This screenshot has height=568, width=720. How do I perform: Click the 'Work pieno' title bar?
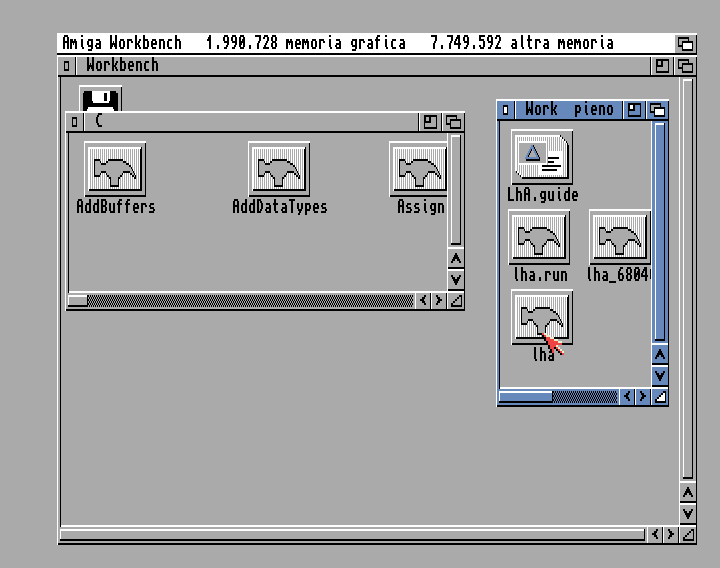[x=569, y=110]
